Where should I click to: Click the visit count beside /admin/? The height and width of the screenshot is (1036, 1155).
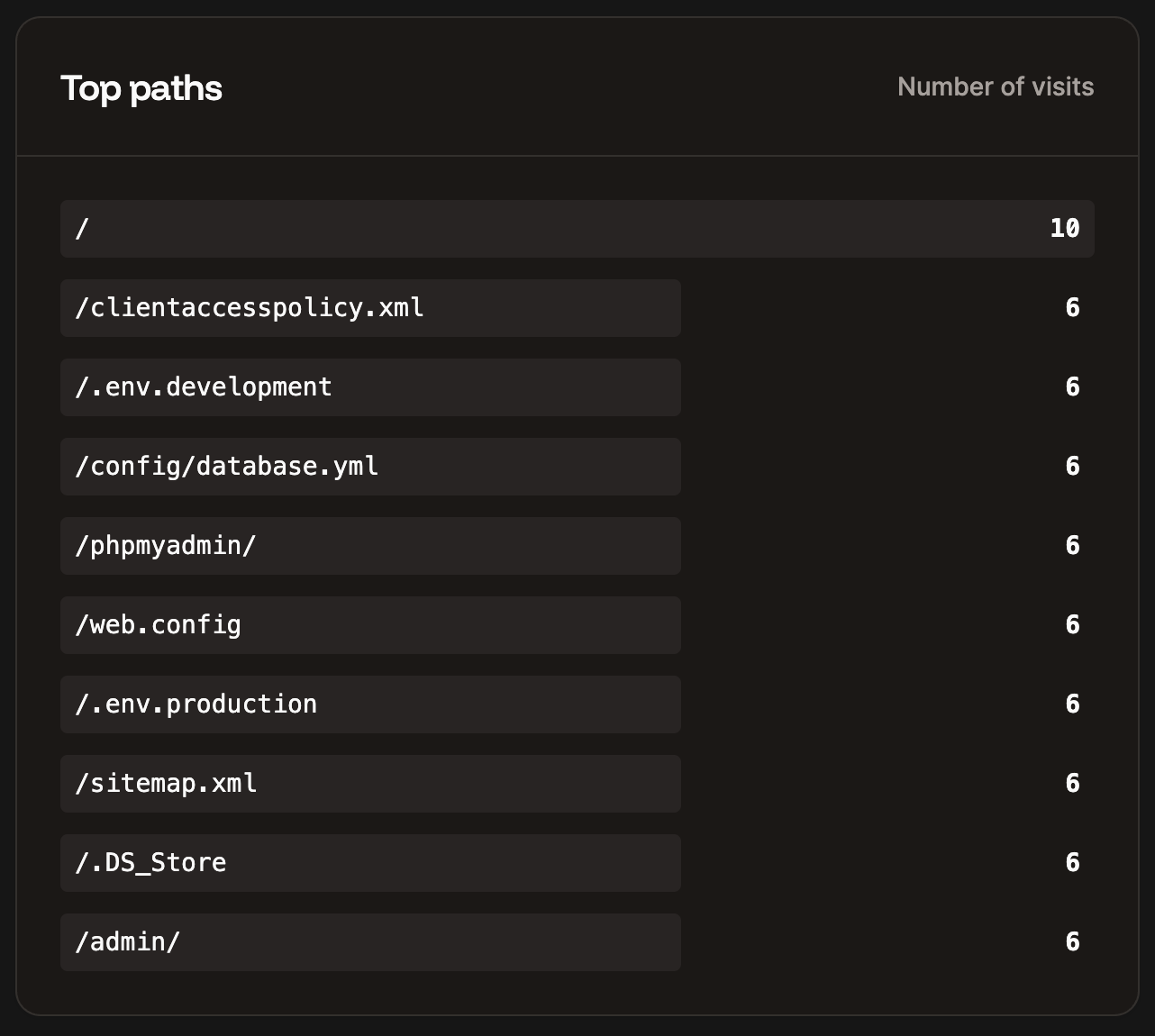[x=1072, y=941]
